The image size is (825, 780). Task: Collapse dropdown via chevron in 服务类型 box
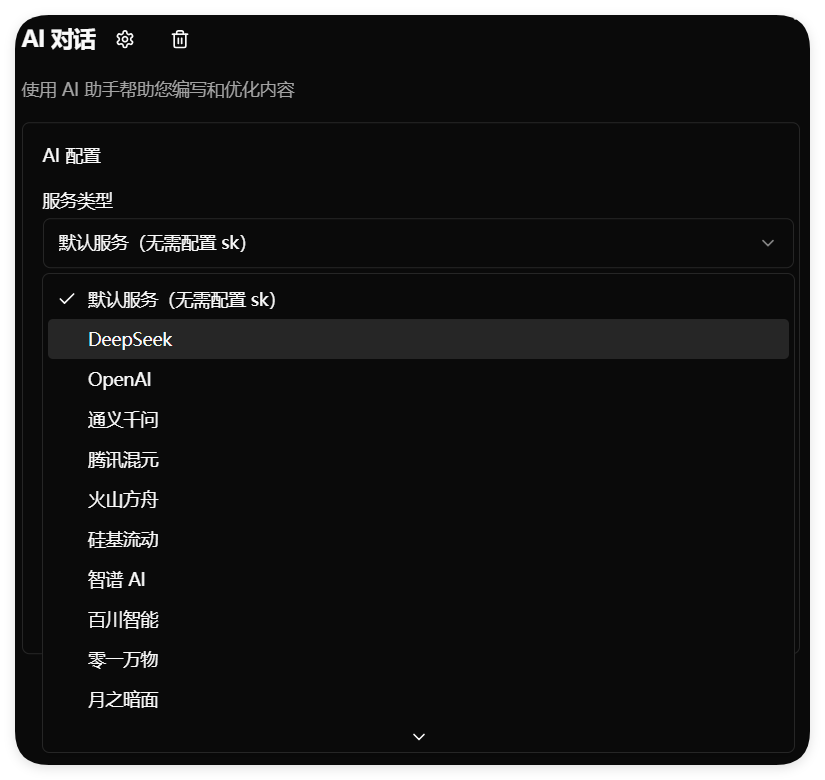click(768, 243)
